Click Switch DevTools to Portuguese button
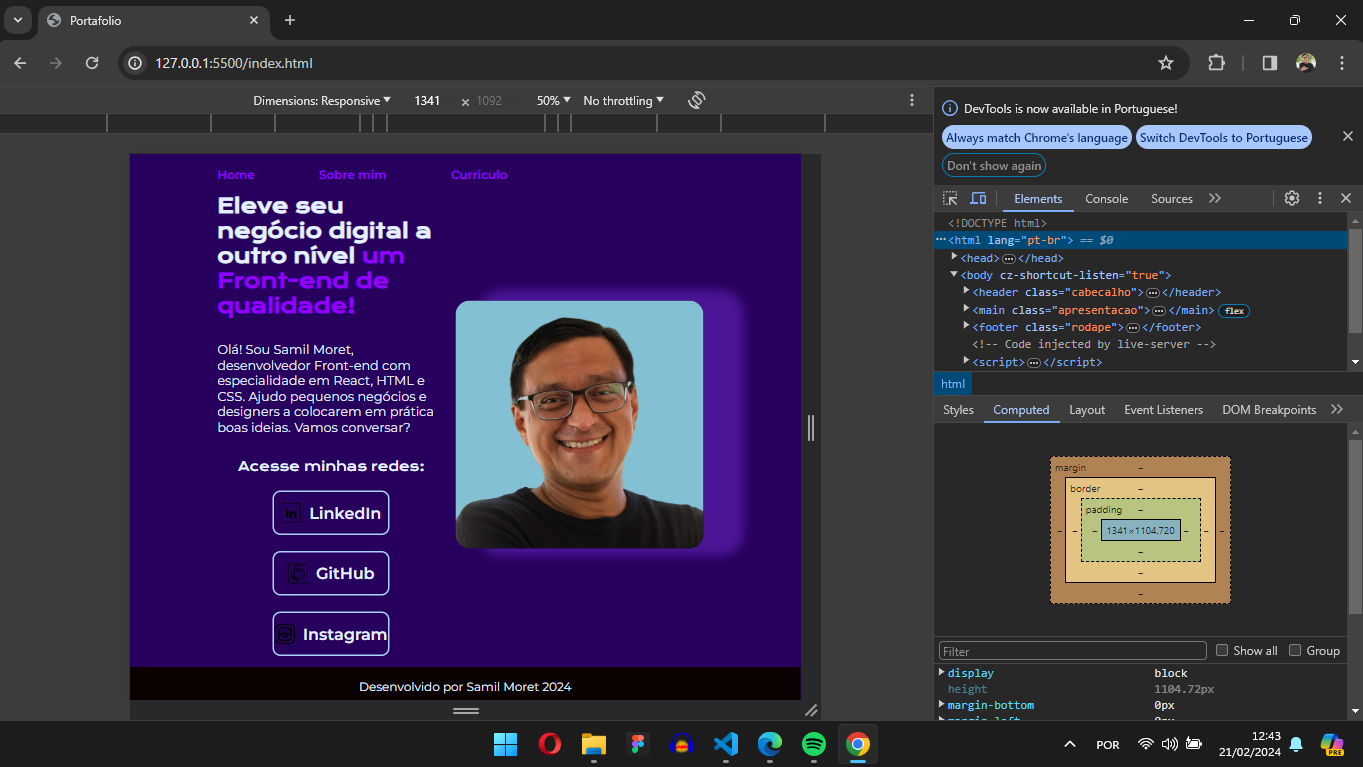 click(x=1223, y=138)
